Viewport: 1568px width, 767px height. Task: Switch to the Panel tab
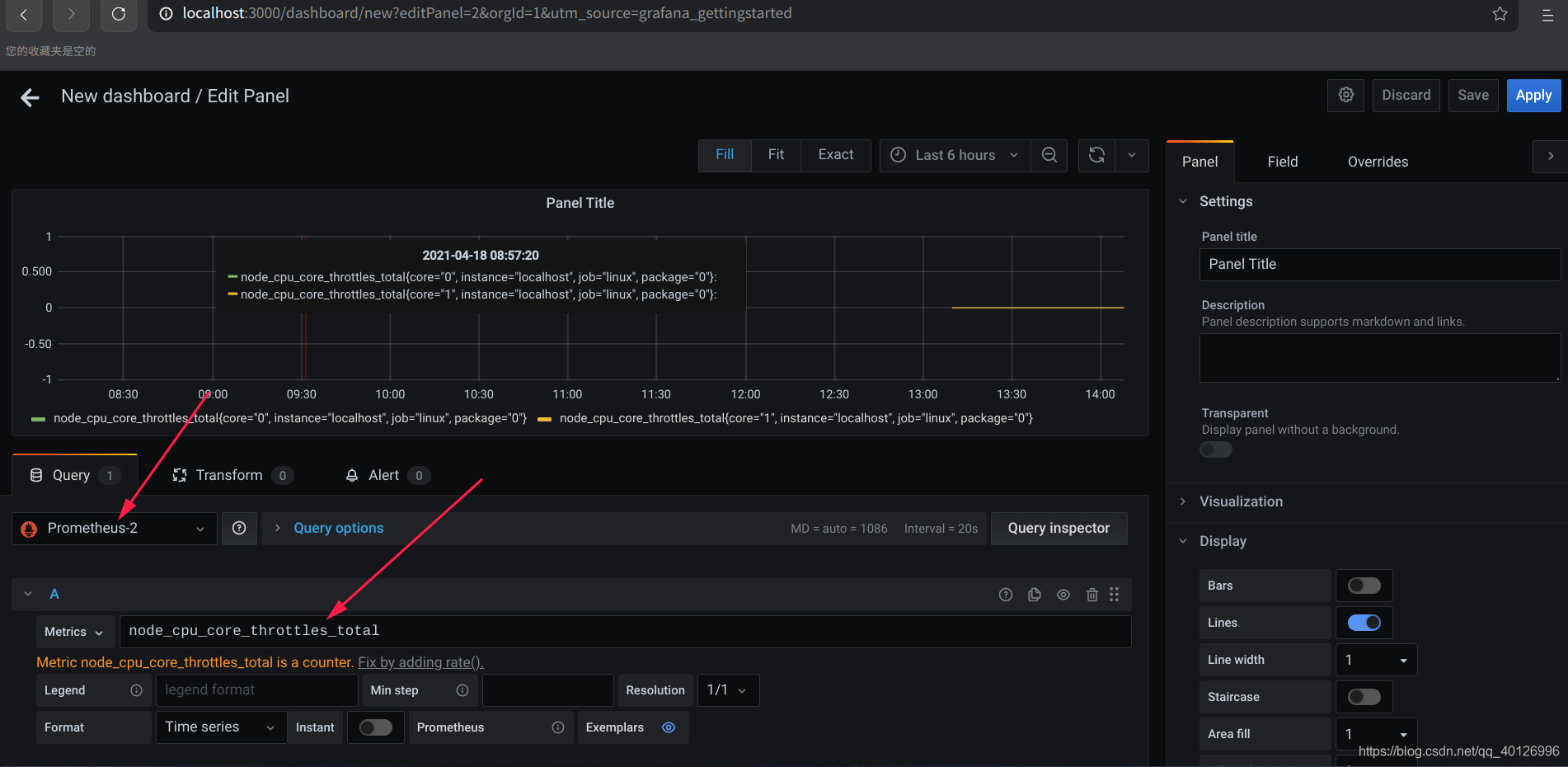1199,162
